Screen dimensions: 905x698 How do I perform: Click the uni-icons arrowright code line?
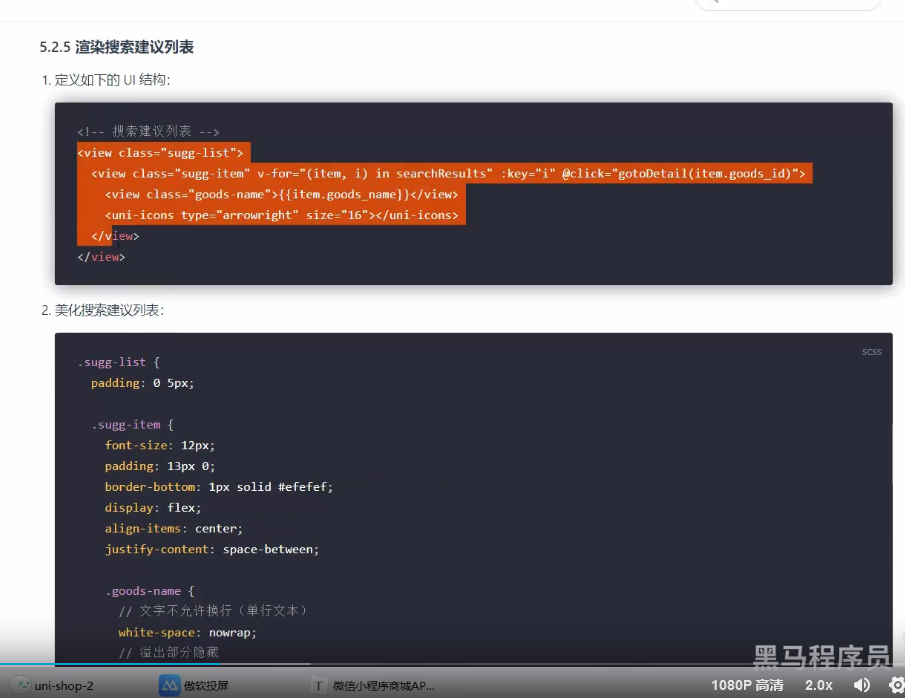[x=282, y=215]
